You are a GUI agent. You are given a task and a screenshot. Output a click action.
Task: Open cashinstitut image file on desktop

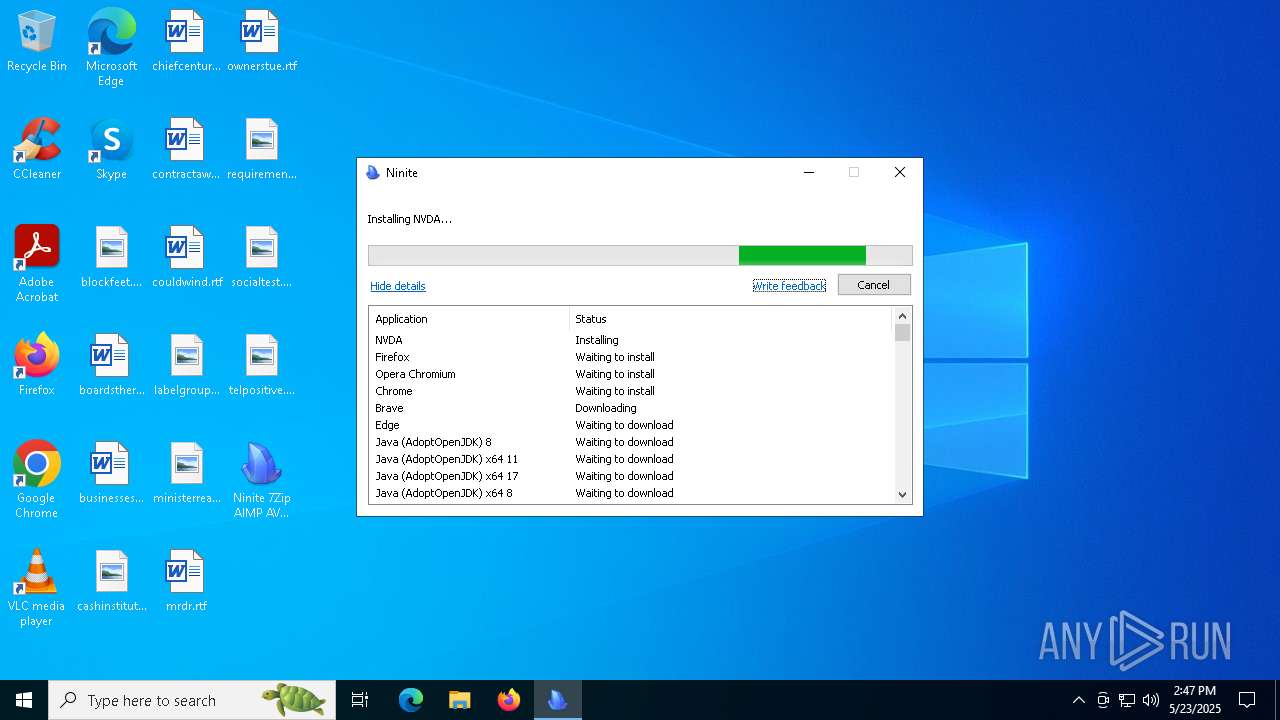[111, 581]
